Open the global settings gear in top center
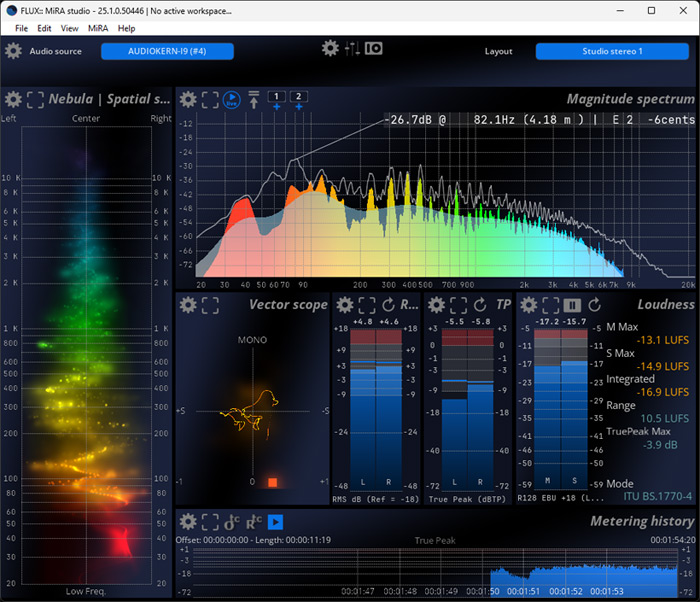Viewport: 700px width, 602px height. coord(330,48)
